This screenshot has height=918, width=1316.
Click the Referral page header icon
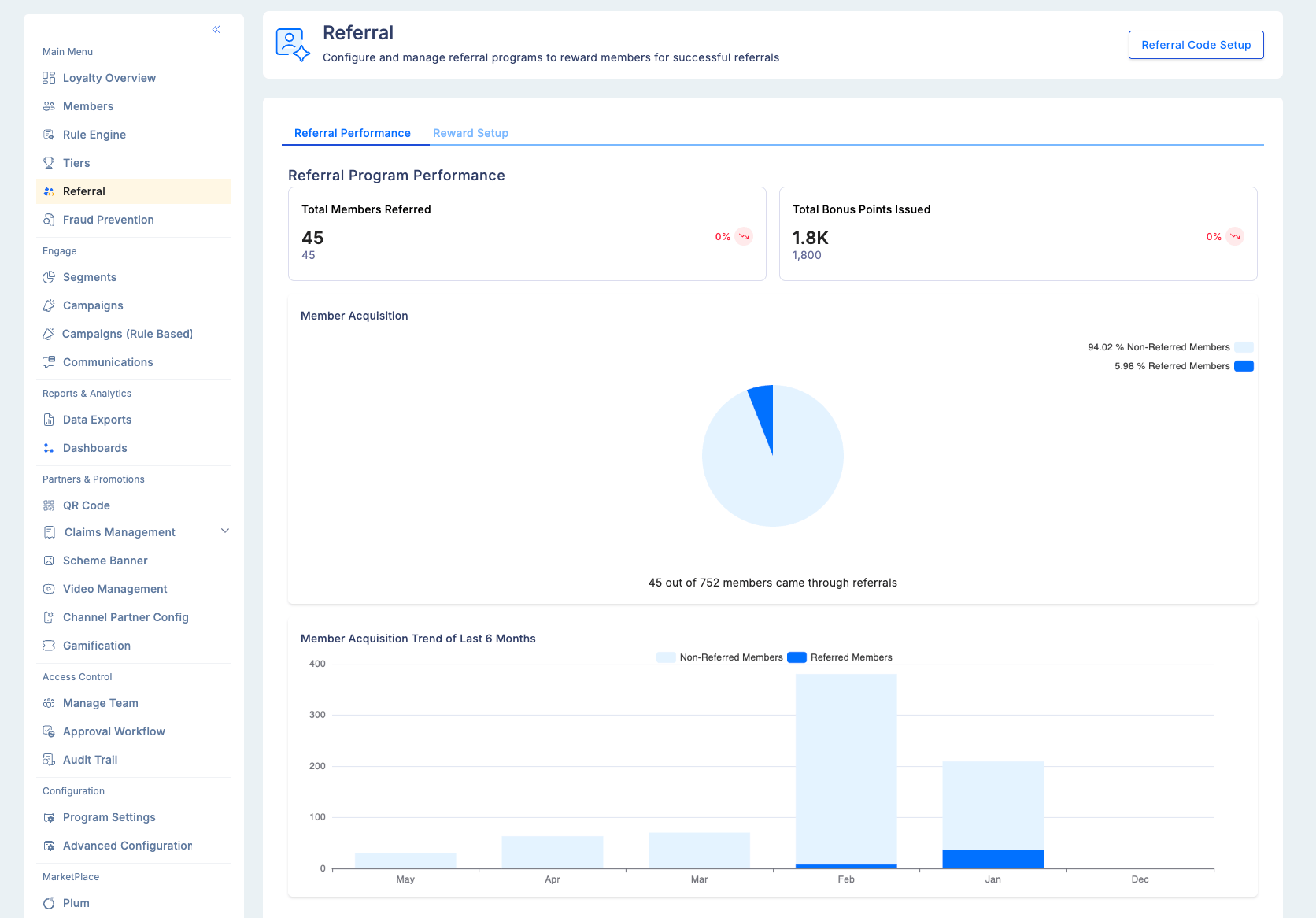pos(293,45)
